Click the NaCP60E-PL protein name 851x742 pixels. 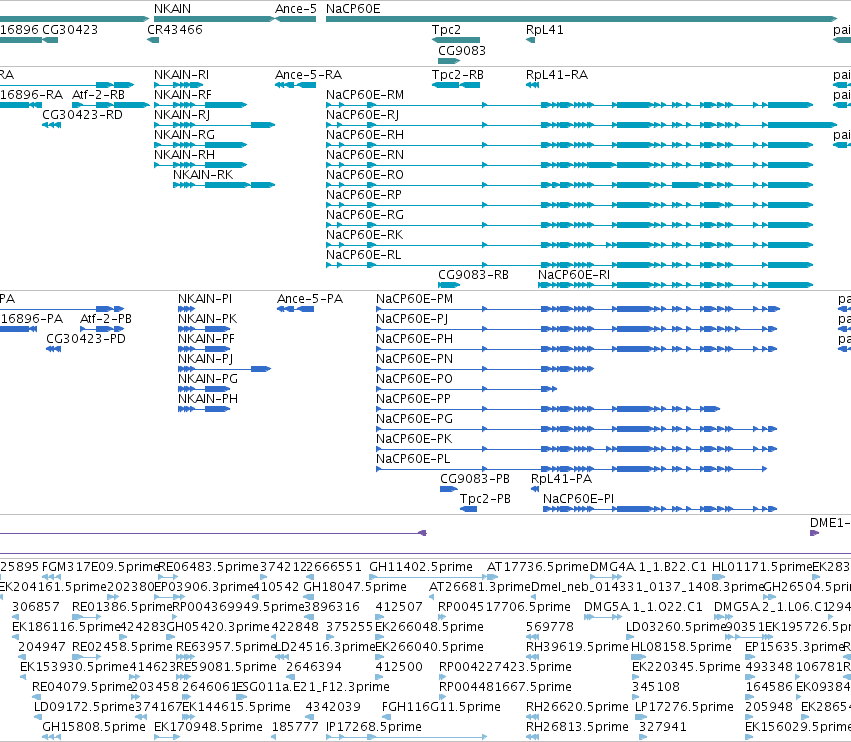click(413, 459)
